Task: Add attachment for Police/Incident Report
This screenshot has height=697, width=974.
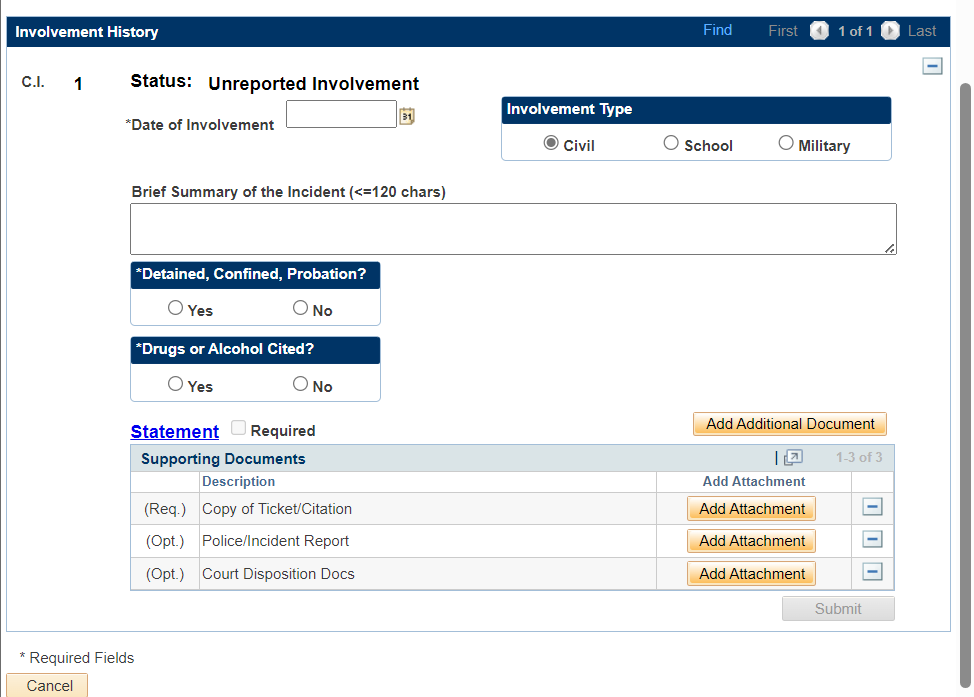Action: coord(751,541)
